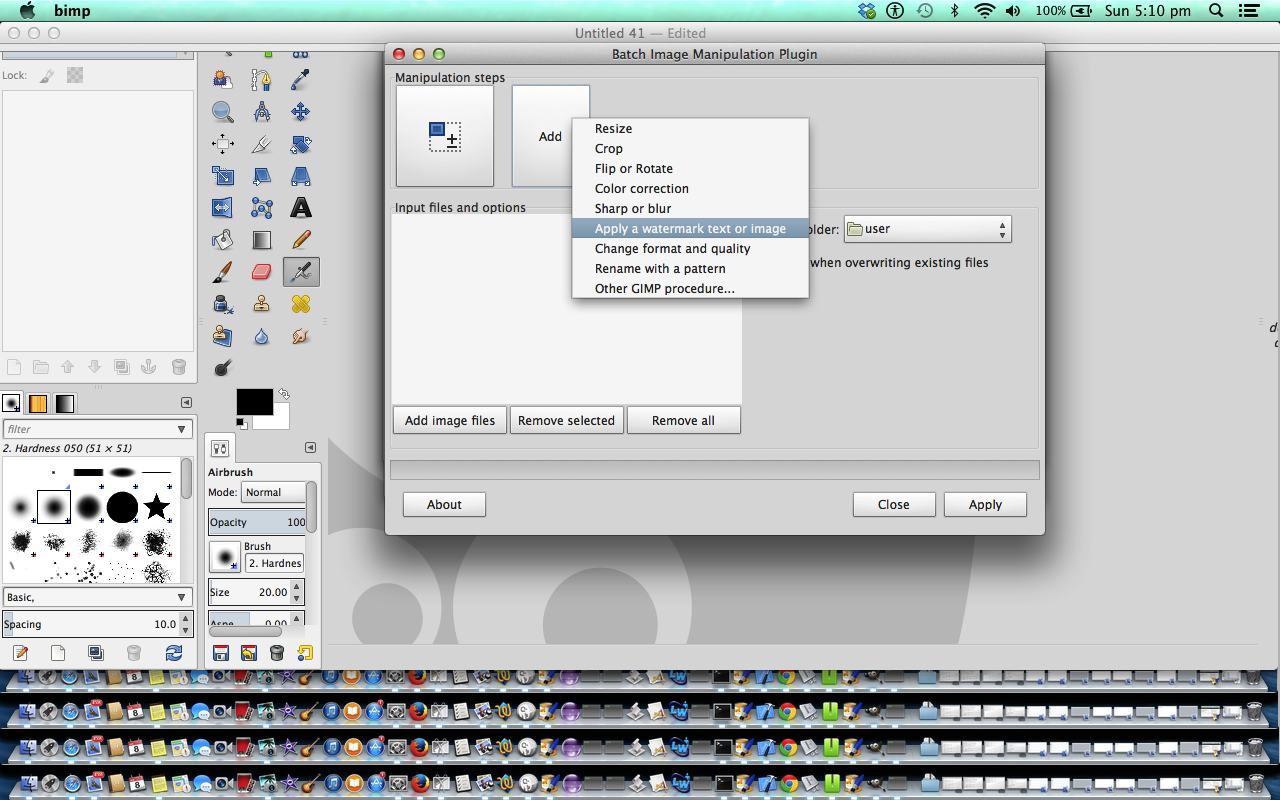
Task: Choose Other GIMP procedure entry
Action: click(690, 288)
